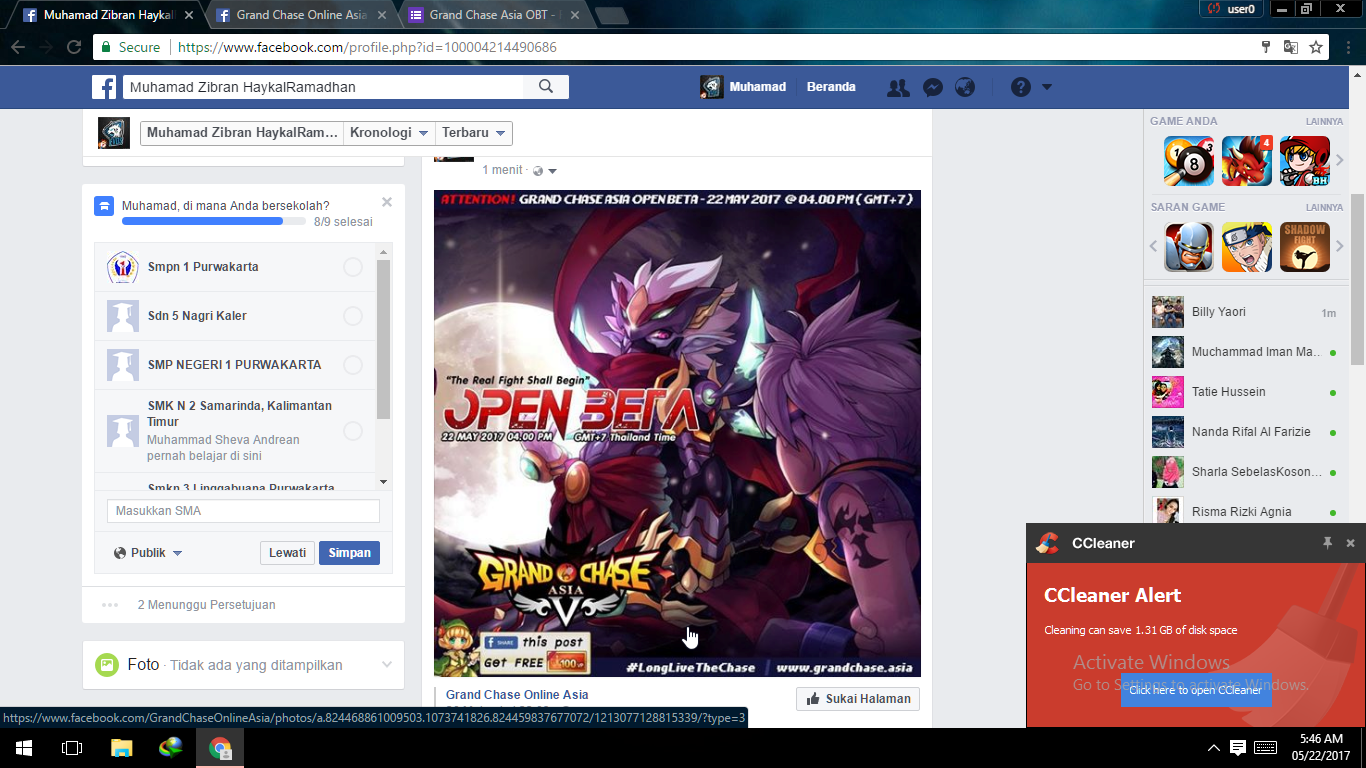Screen dimensions: 1366x768
Task: Open chat with Tatie Hussein
Action: tap(1244, 392)
